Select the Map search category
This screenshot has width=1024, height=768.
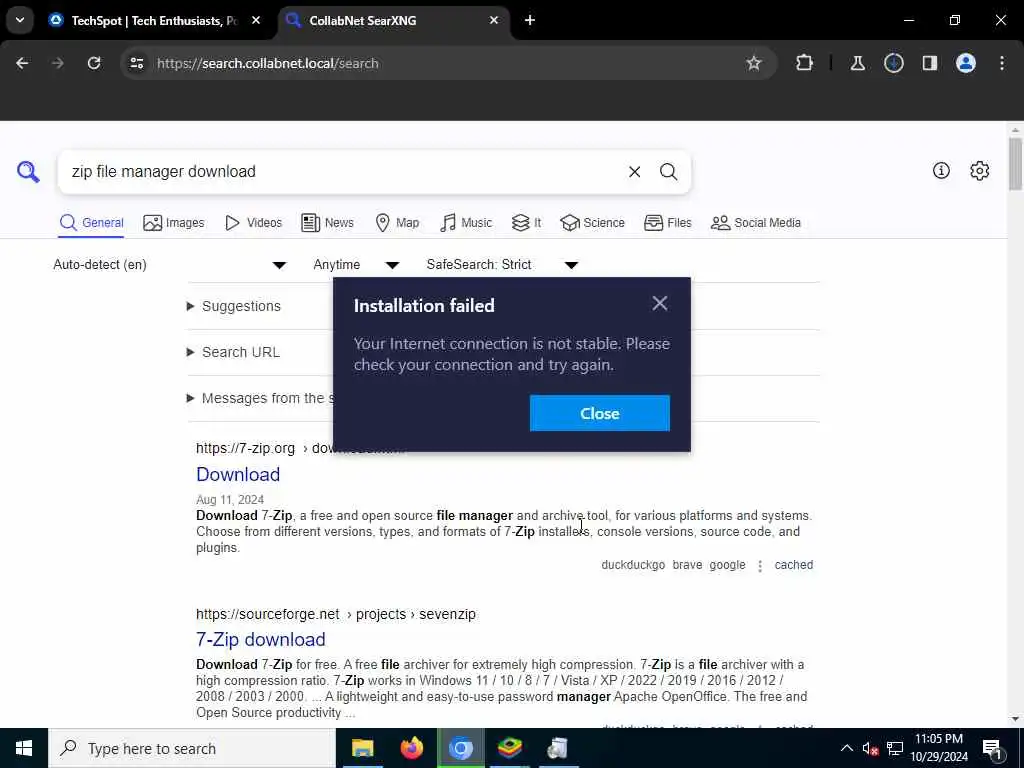(397, 223)
